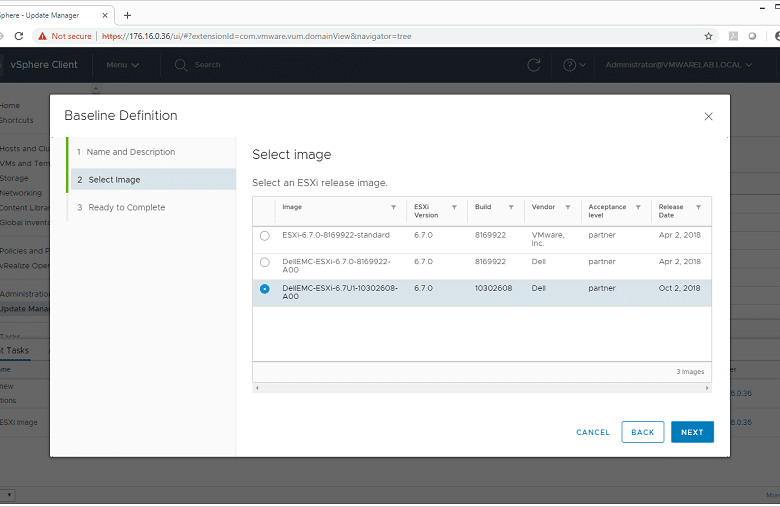Select ESXi-6.7.0-8169922-standard image radio

[265, 236]
